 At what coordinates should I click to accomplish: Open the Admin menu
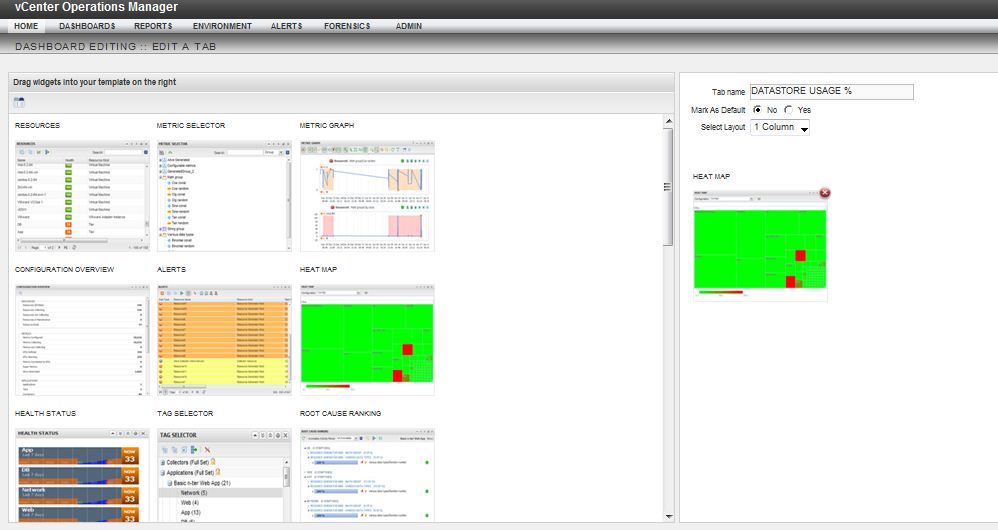(408, 26)
